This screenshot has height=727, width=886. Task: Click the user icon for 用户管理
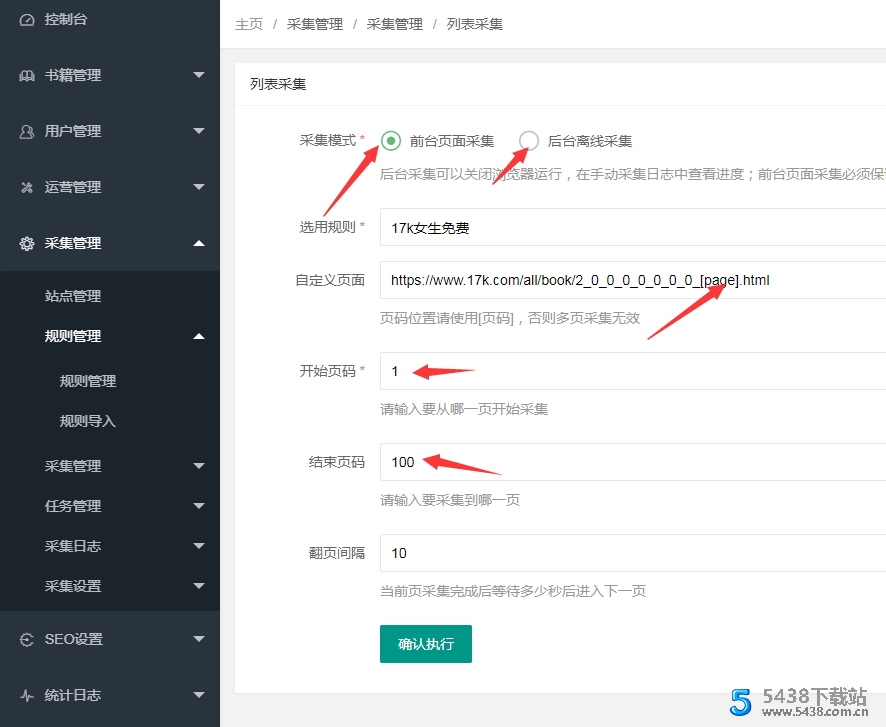[27, 131]
